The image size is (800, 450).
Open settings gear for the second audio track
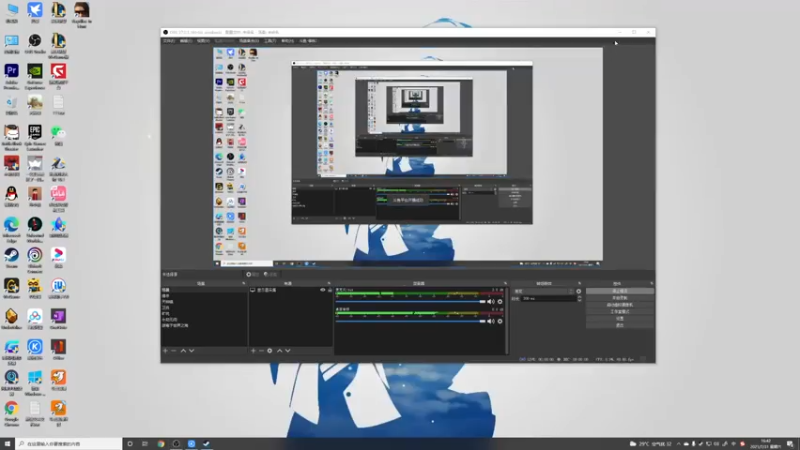coord(500,321)
